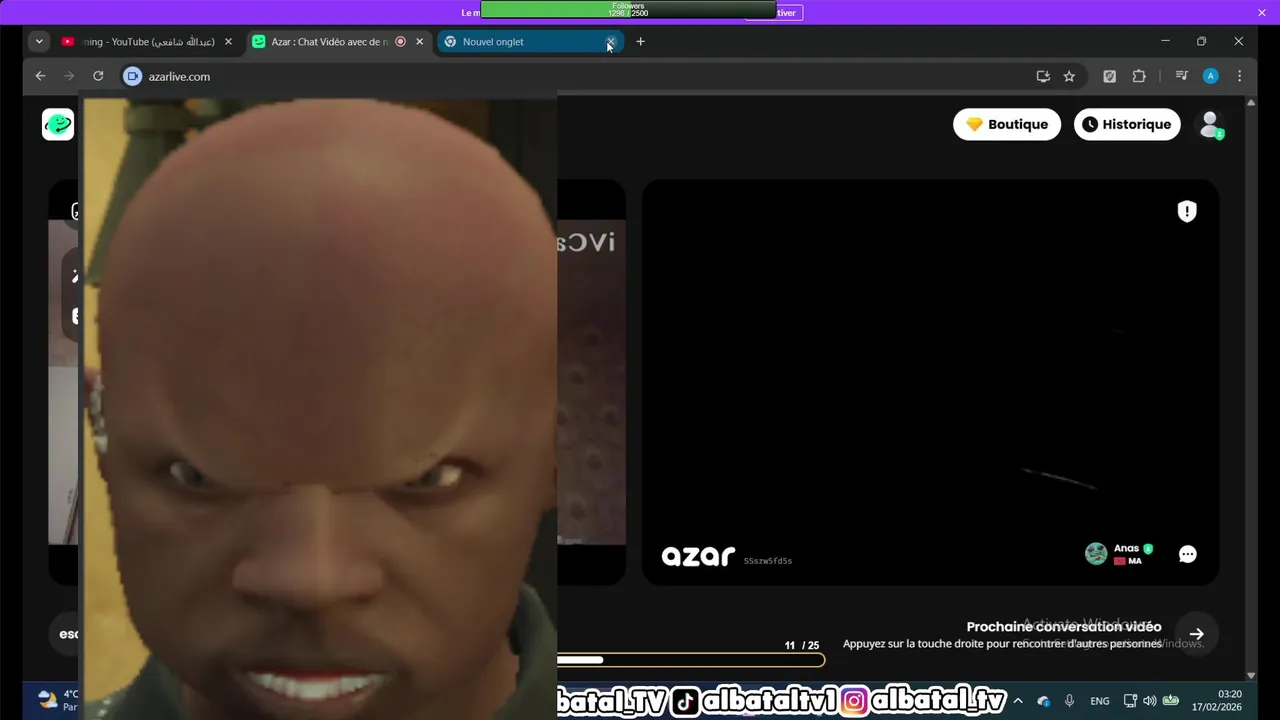Reload the azarlive.com page
This screenshot has width=1280, height=720.
click(98, 76)
